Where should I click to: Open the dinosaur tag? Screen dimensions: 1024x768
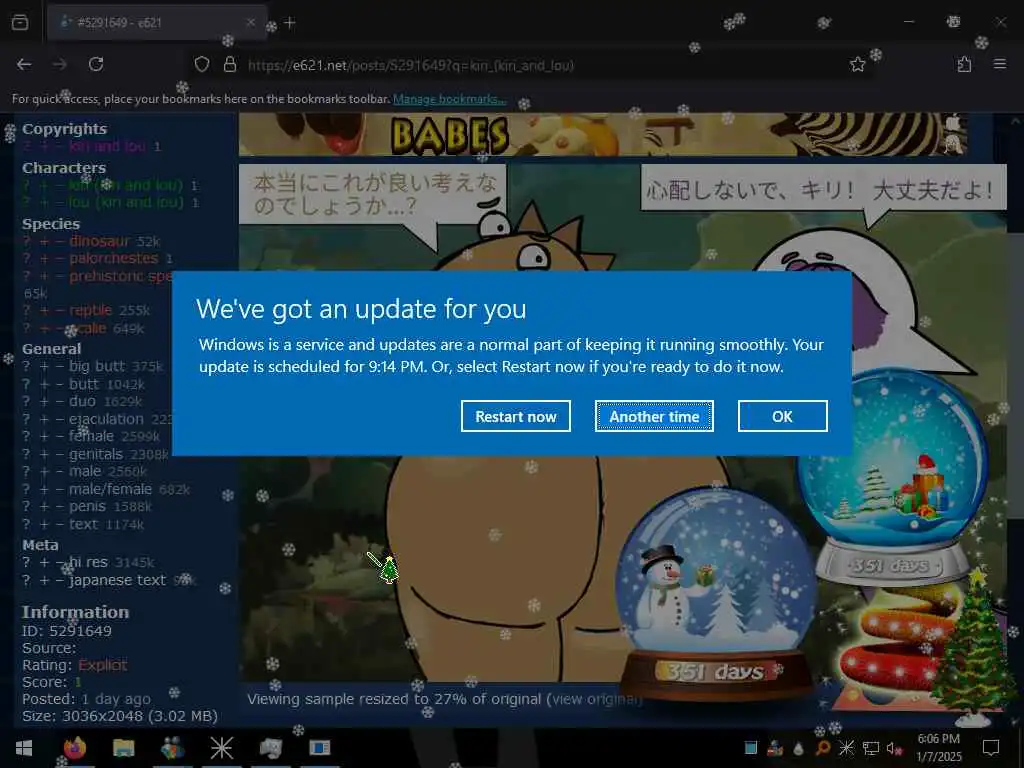[x=99, y=241]
